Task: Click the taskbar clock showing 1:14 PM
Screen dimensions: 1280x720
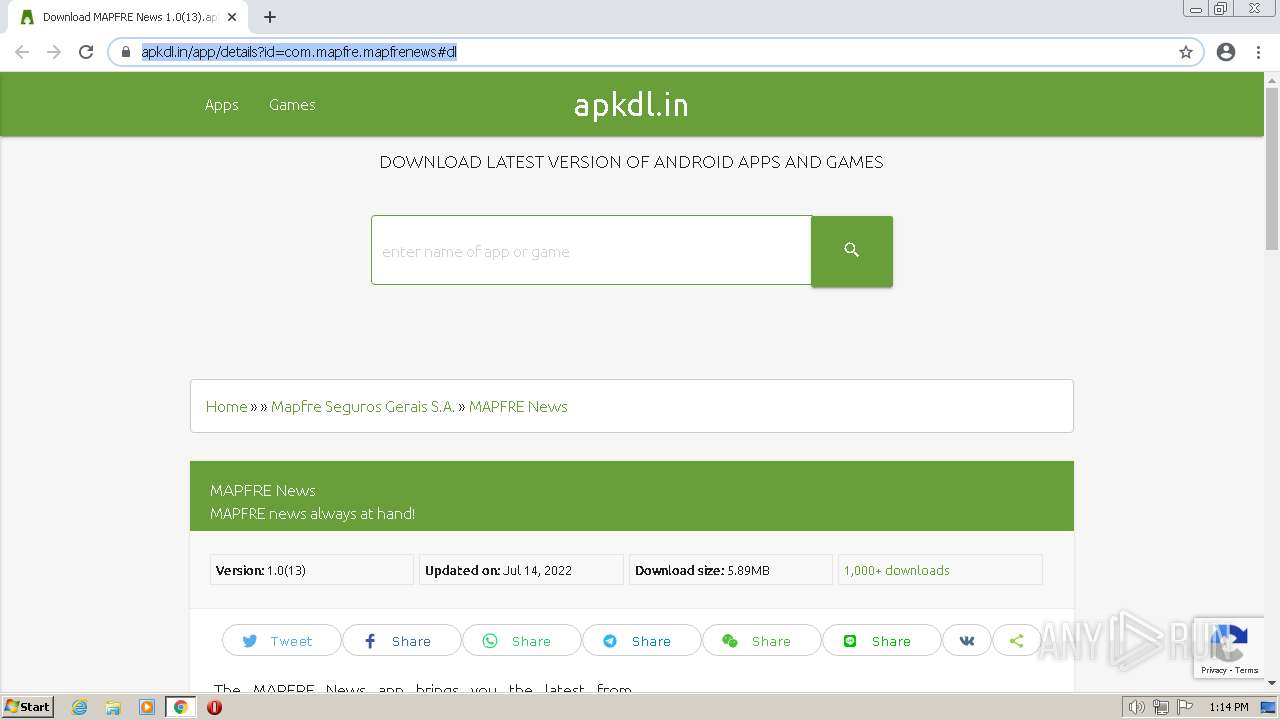Action: 1228,707
